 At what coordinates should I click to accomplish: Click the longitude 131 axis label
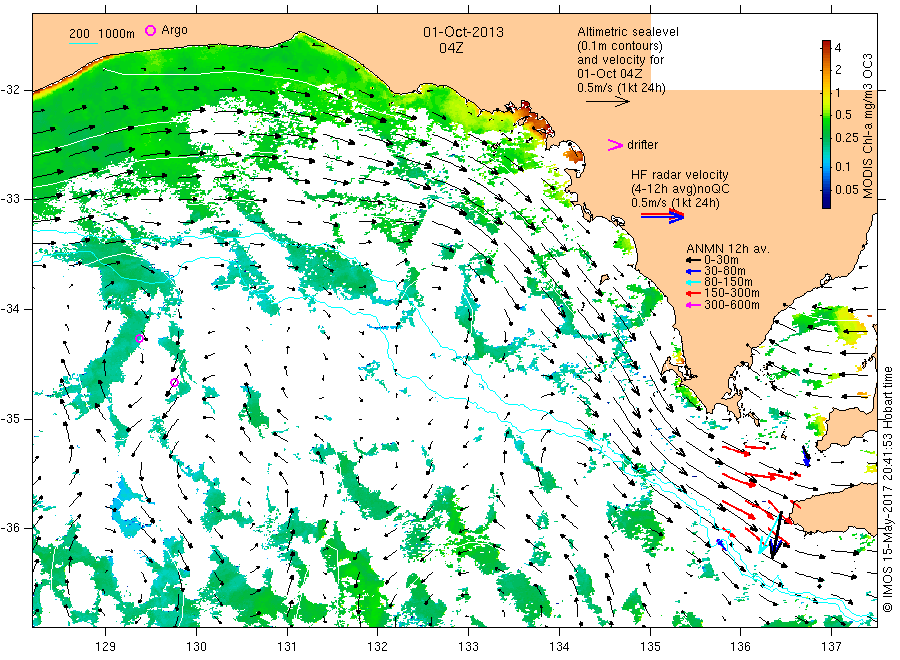(287, 647)
